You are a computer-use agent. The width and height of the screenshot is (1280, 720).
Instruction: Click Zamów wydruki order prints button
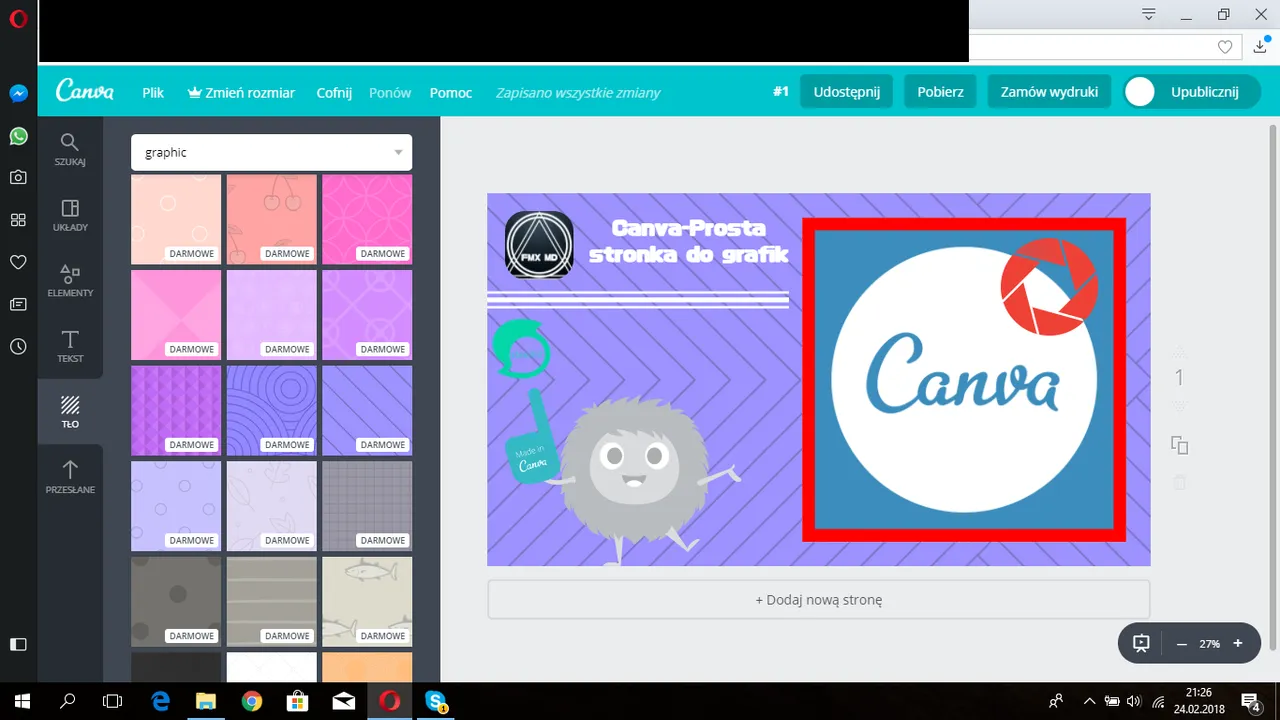point(1049,91)
